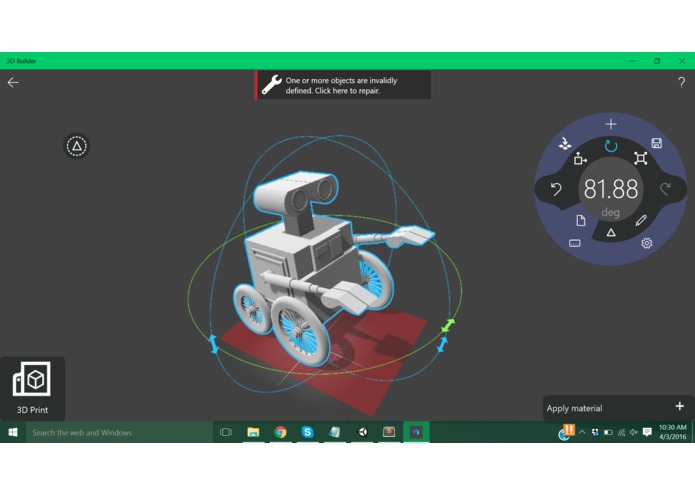Image resolution: width=695 pixels, height=494 pixels.
Task: Click the right blue rotation handle arrow
Action: coord(442,344)
